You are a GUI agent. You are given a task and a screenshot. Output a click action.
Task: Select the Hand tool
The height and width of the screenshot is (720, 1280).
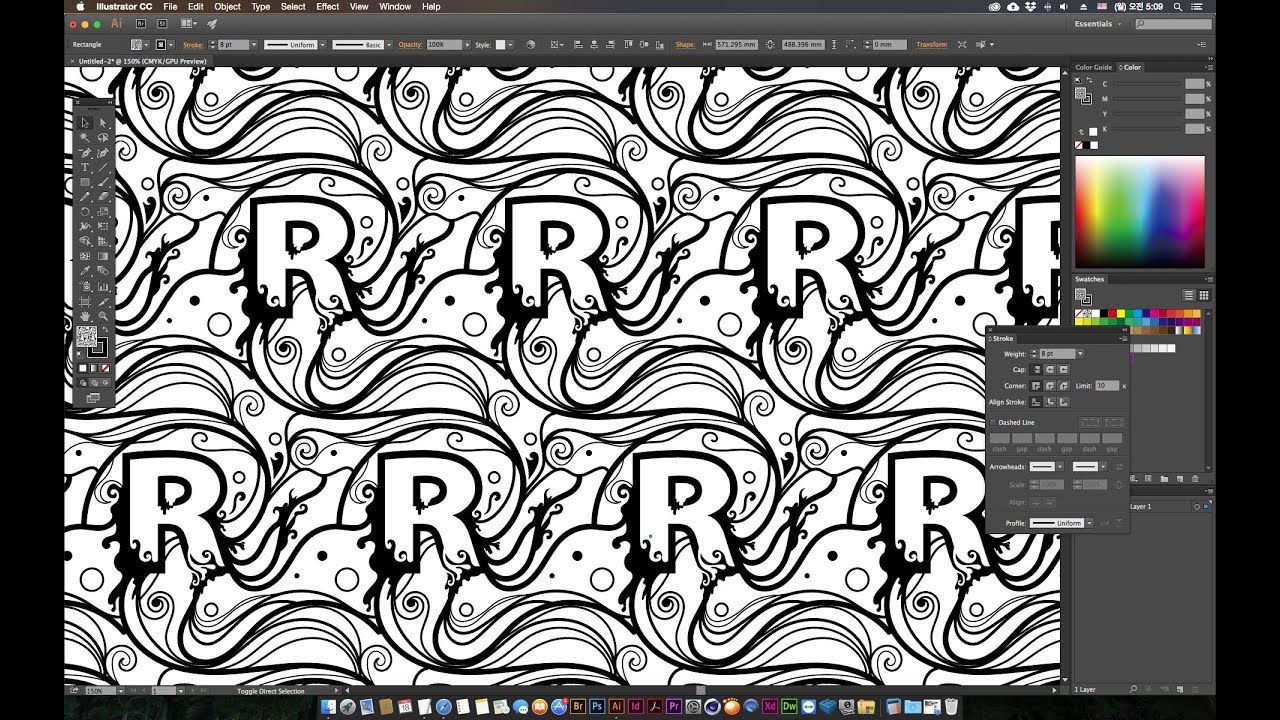click(x=84, y=315)
